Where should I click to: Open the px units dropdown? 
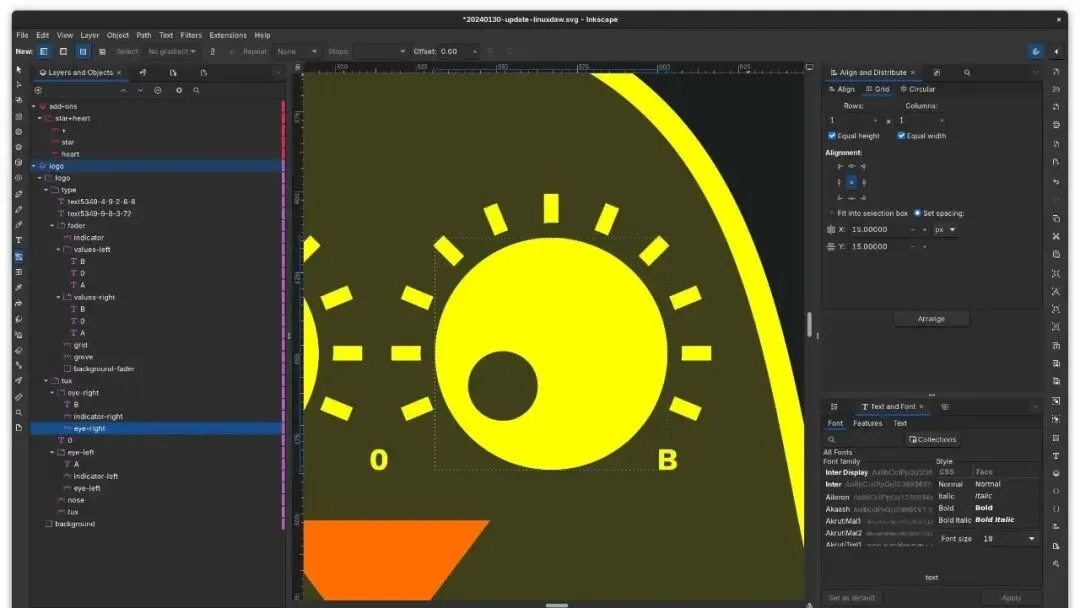point(945,229)
